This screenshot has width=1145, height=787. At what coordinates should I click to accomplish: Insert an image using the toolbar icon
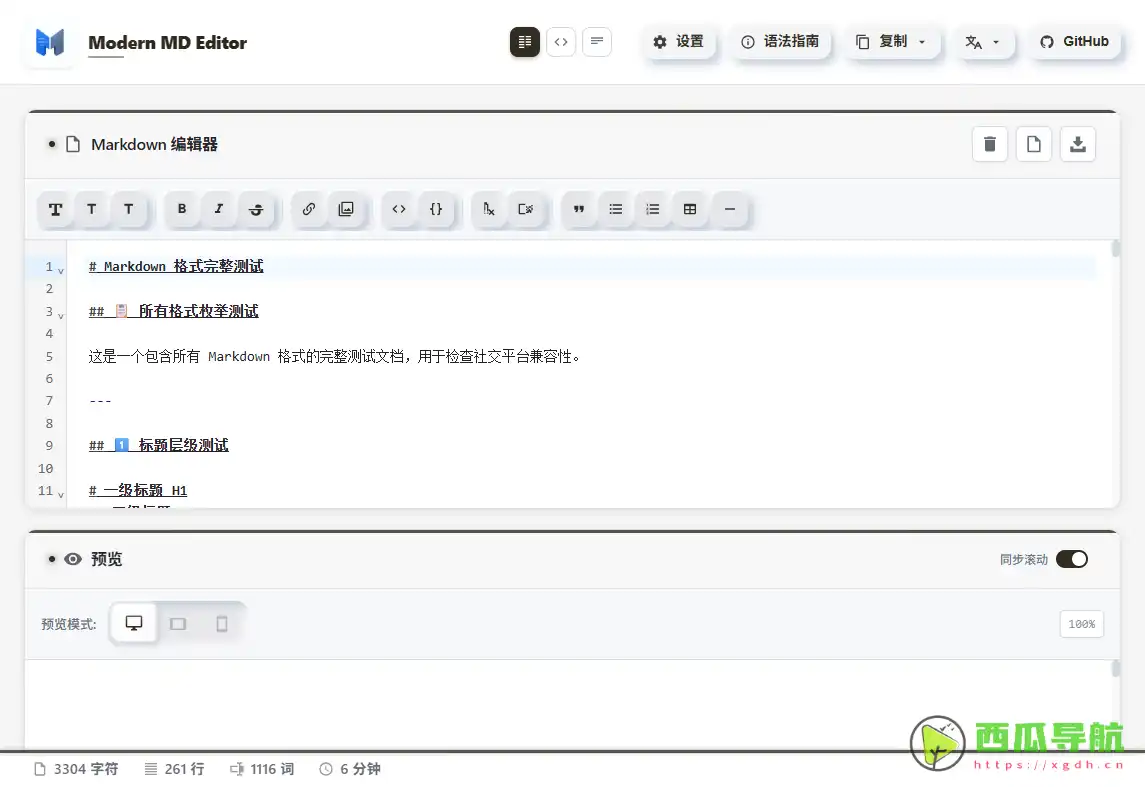click(x=346, y=209)
